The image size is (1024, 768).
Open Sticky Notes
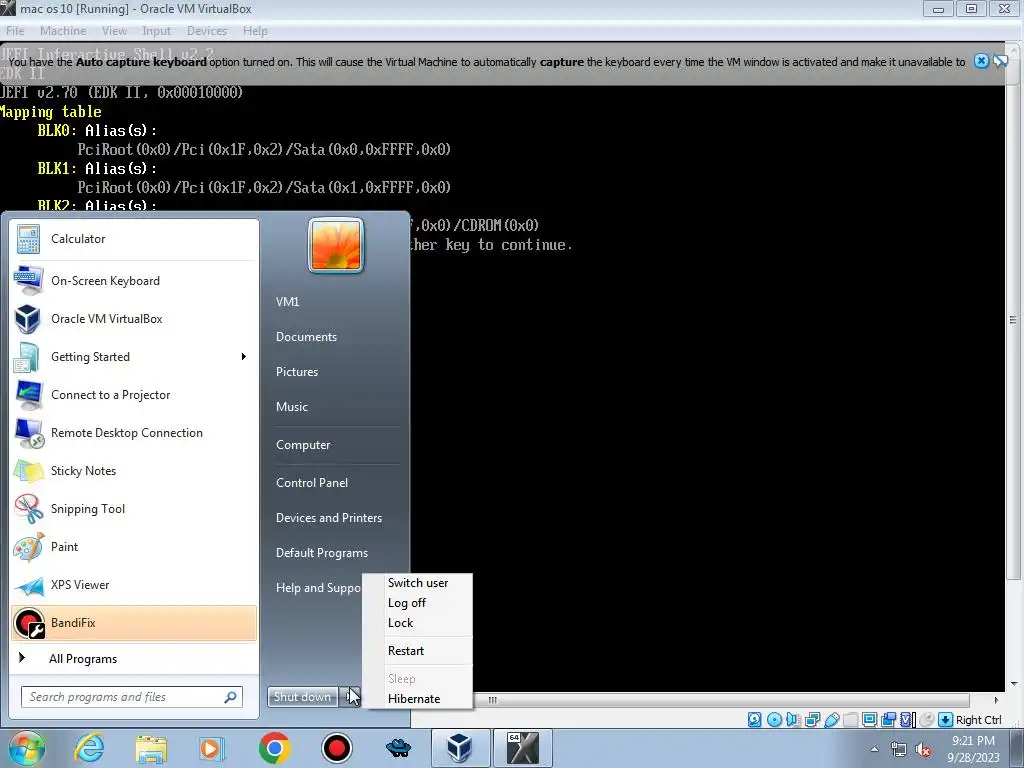point(134,471)
